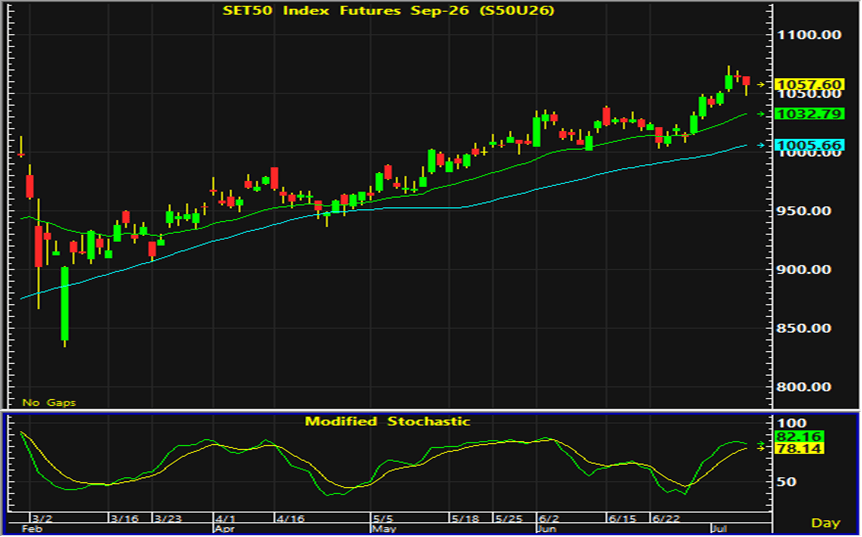Click the 100 stochastic scale label
Screen dimensions: 862x537
(793, 423)
